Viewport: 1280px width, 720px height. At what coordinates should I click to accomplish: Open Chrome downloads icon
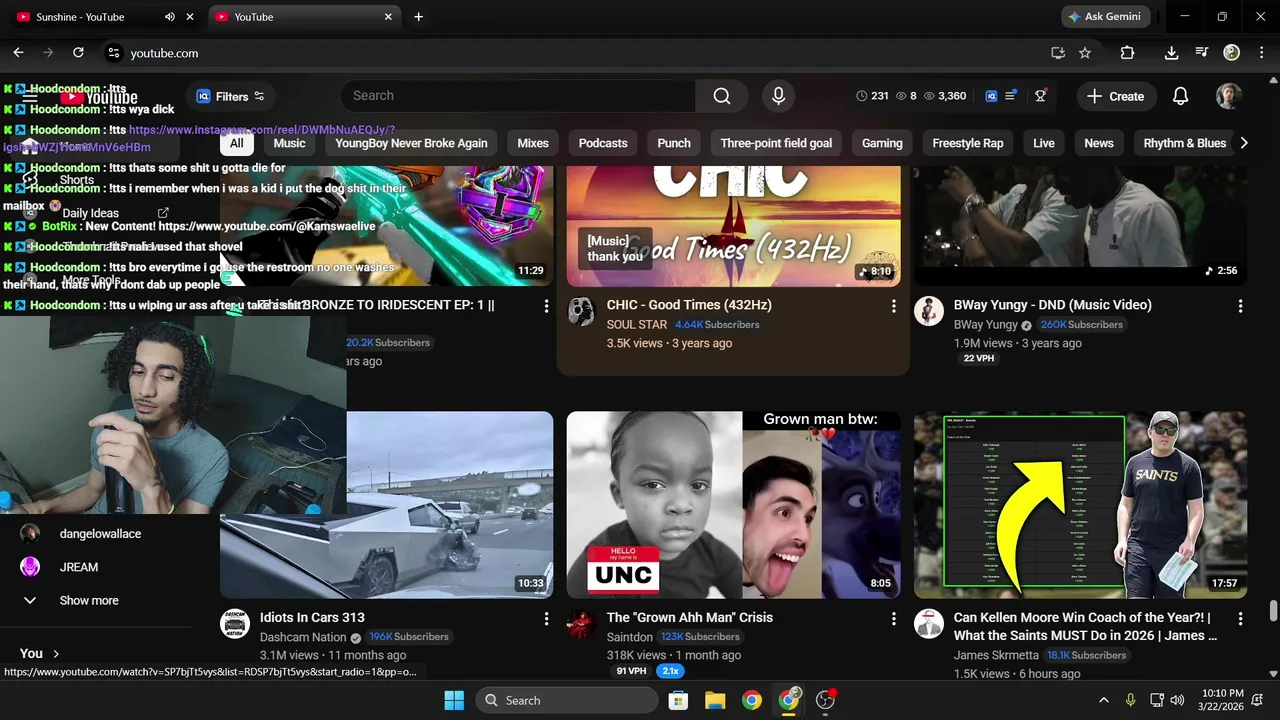[1171, 53]
